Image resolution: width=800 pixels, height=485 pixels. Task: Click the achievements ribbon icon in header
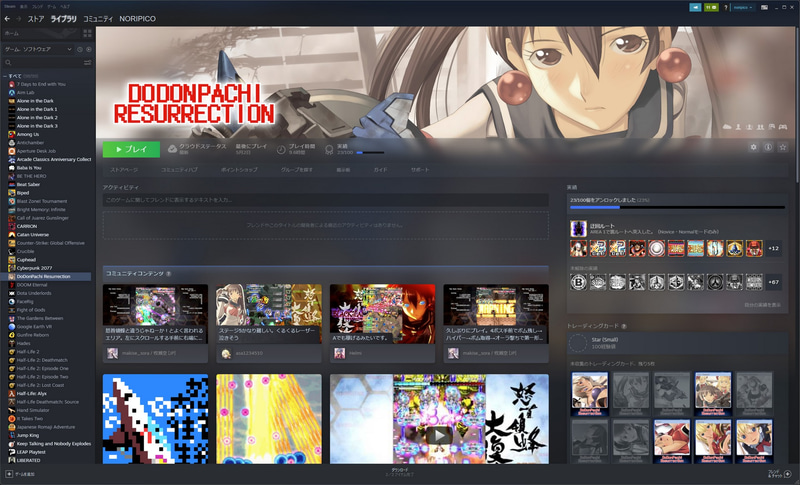point(329,149)
